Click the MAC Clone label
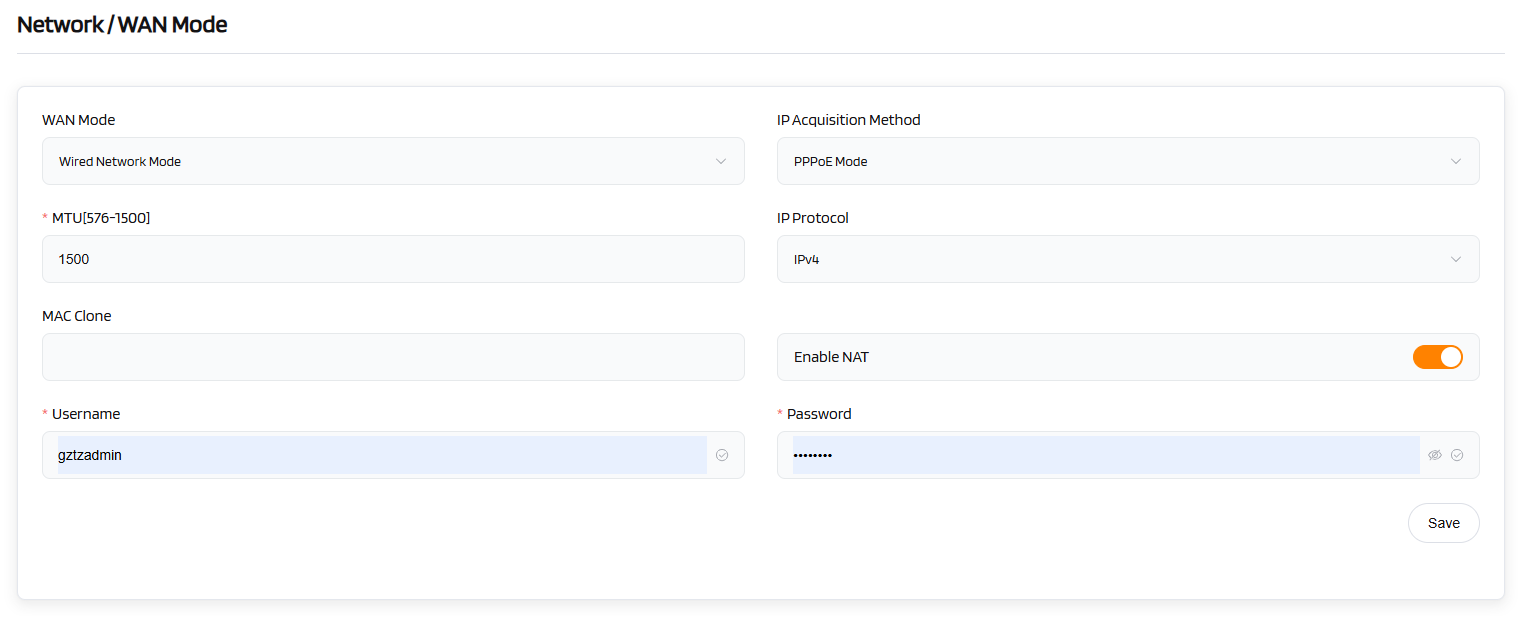 pyautogui.click(x=77, y=316)
